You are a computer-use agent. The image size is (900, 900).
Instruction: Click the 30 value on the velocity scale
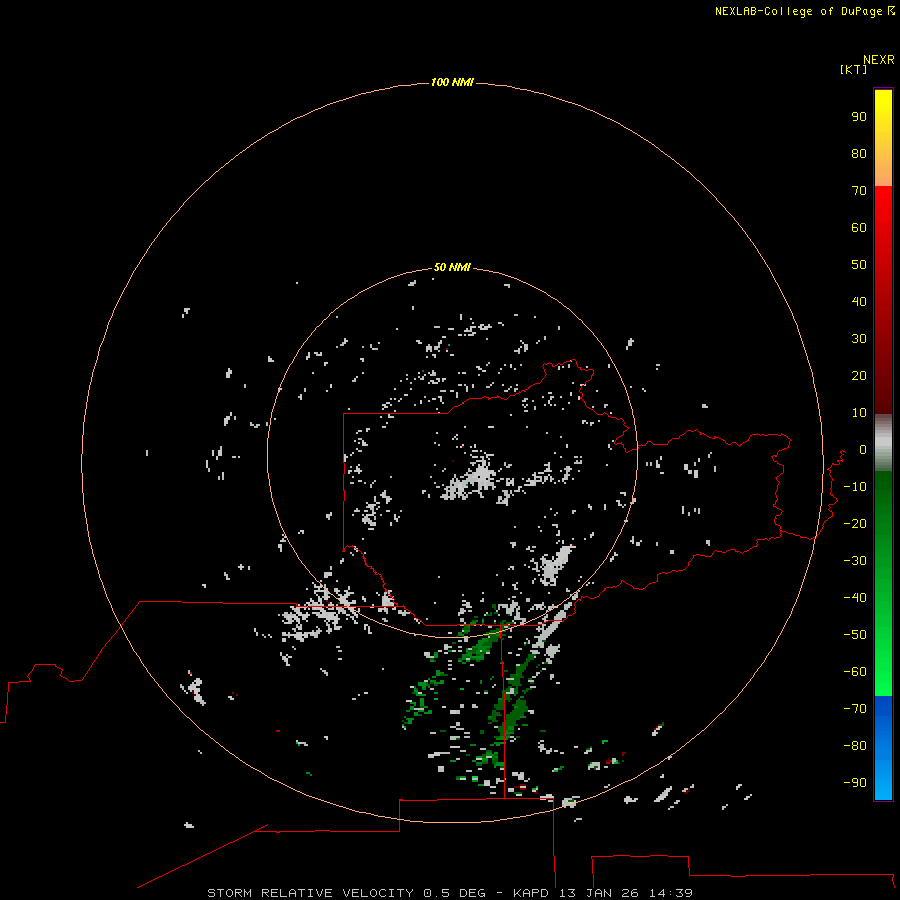click(x=859, y=339)
